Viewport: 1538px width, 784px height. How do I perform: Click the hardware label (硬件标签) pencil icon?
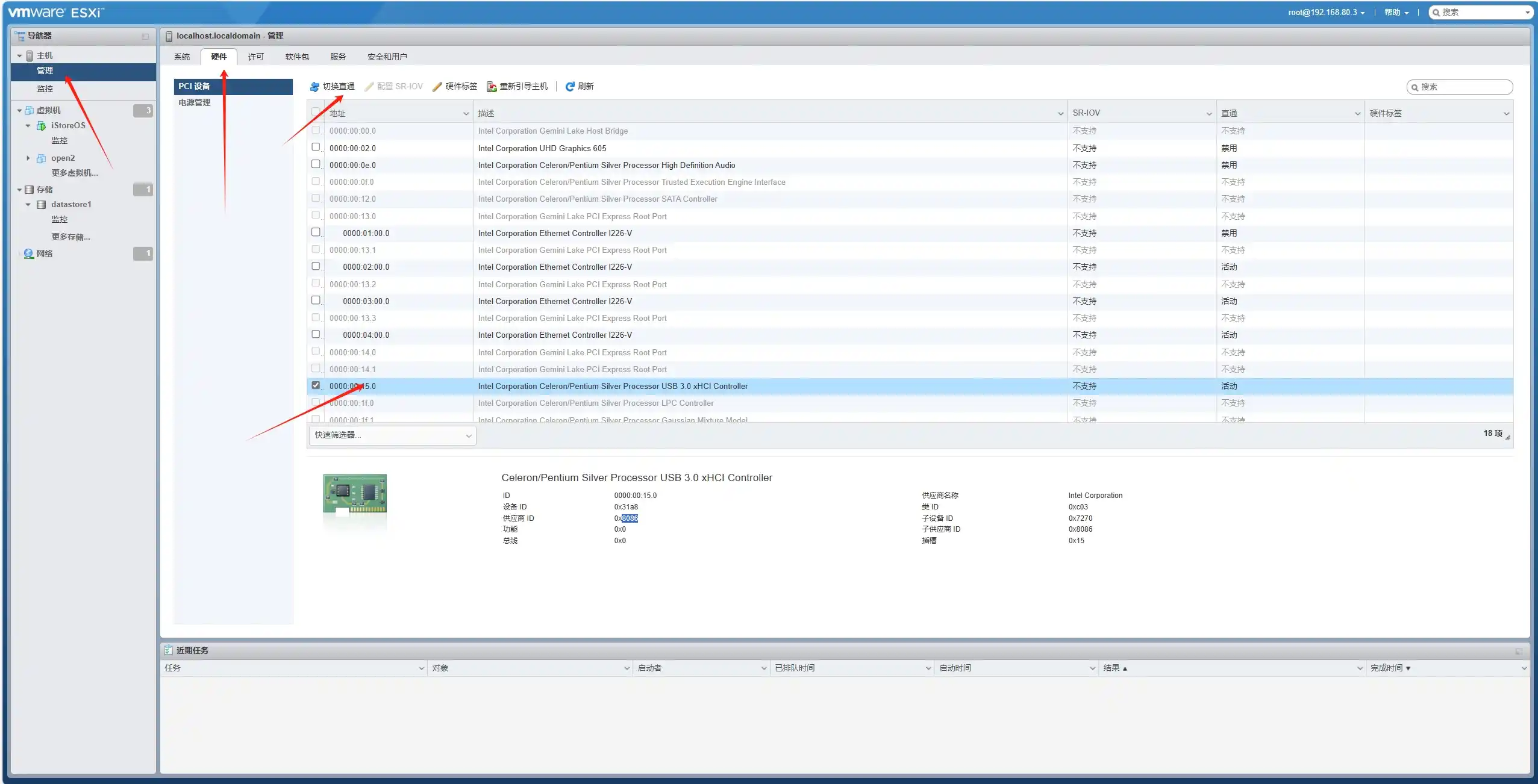437,87
